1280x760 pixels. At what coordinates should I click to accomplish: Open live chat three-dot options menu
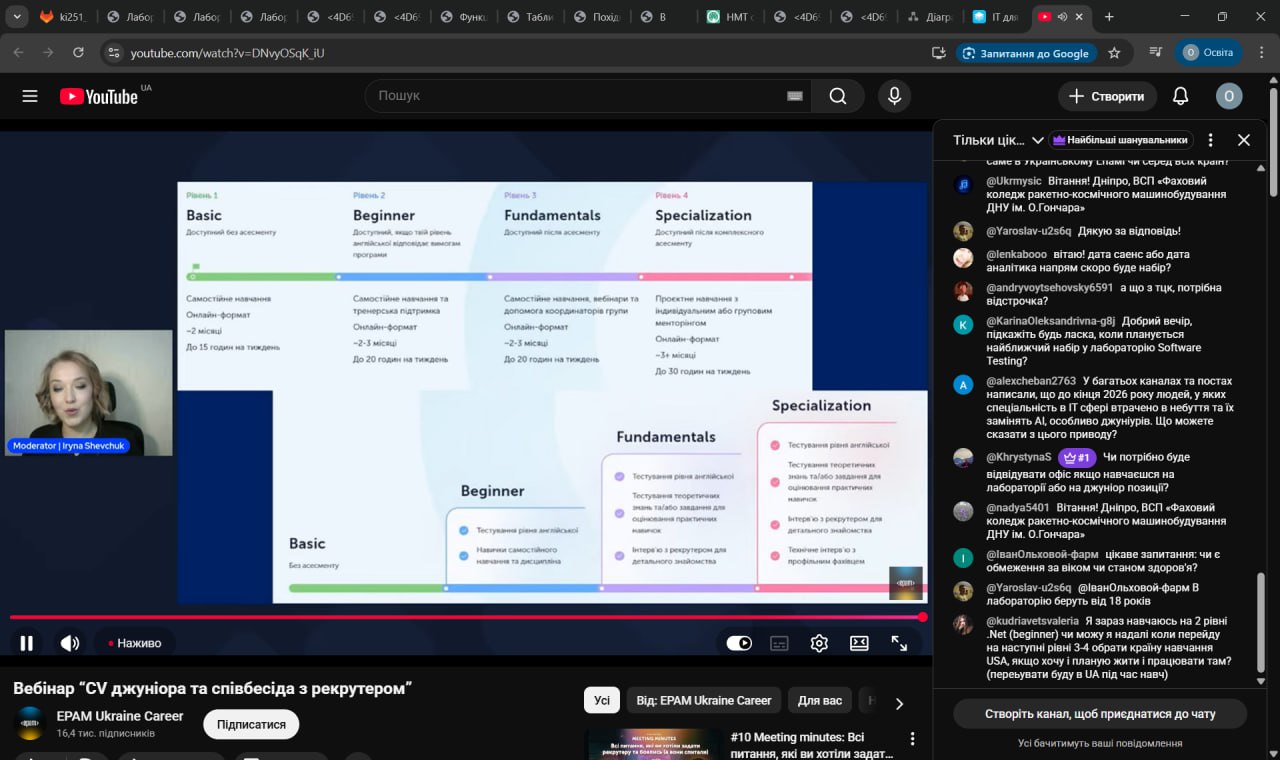pos(1210,140)
